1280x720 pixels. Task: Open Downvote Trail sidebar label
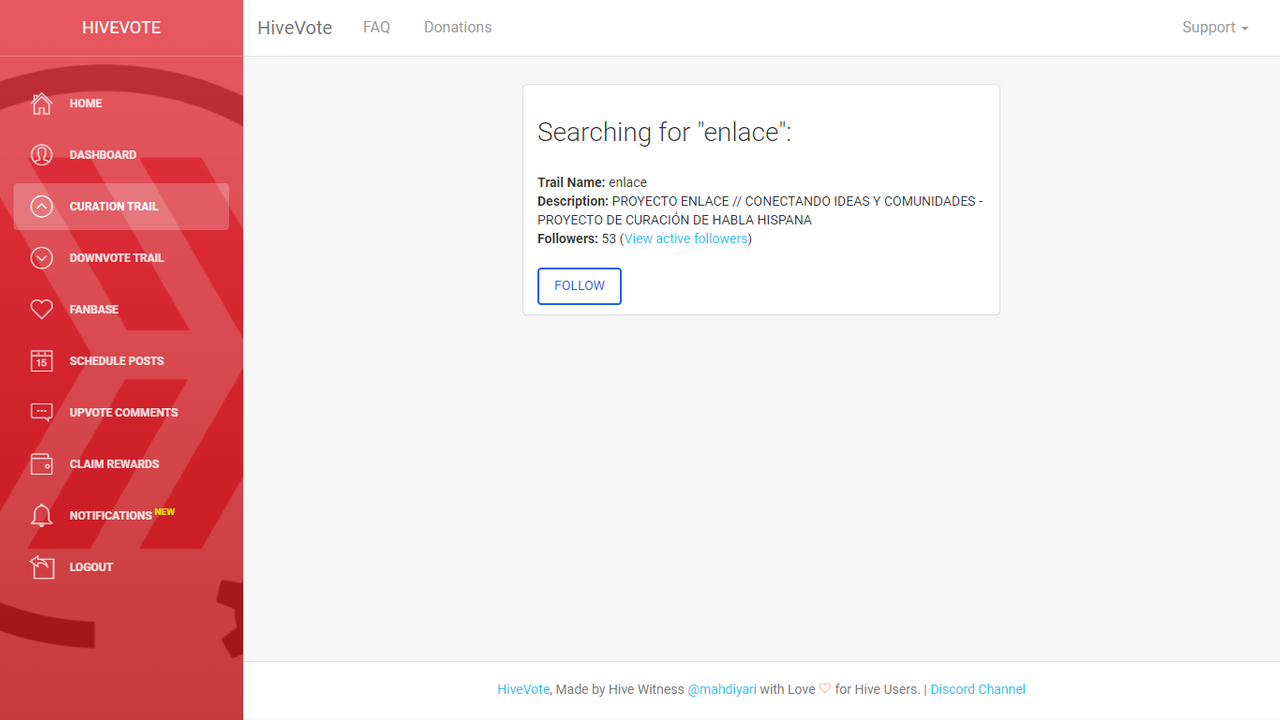point(117,258)
